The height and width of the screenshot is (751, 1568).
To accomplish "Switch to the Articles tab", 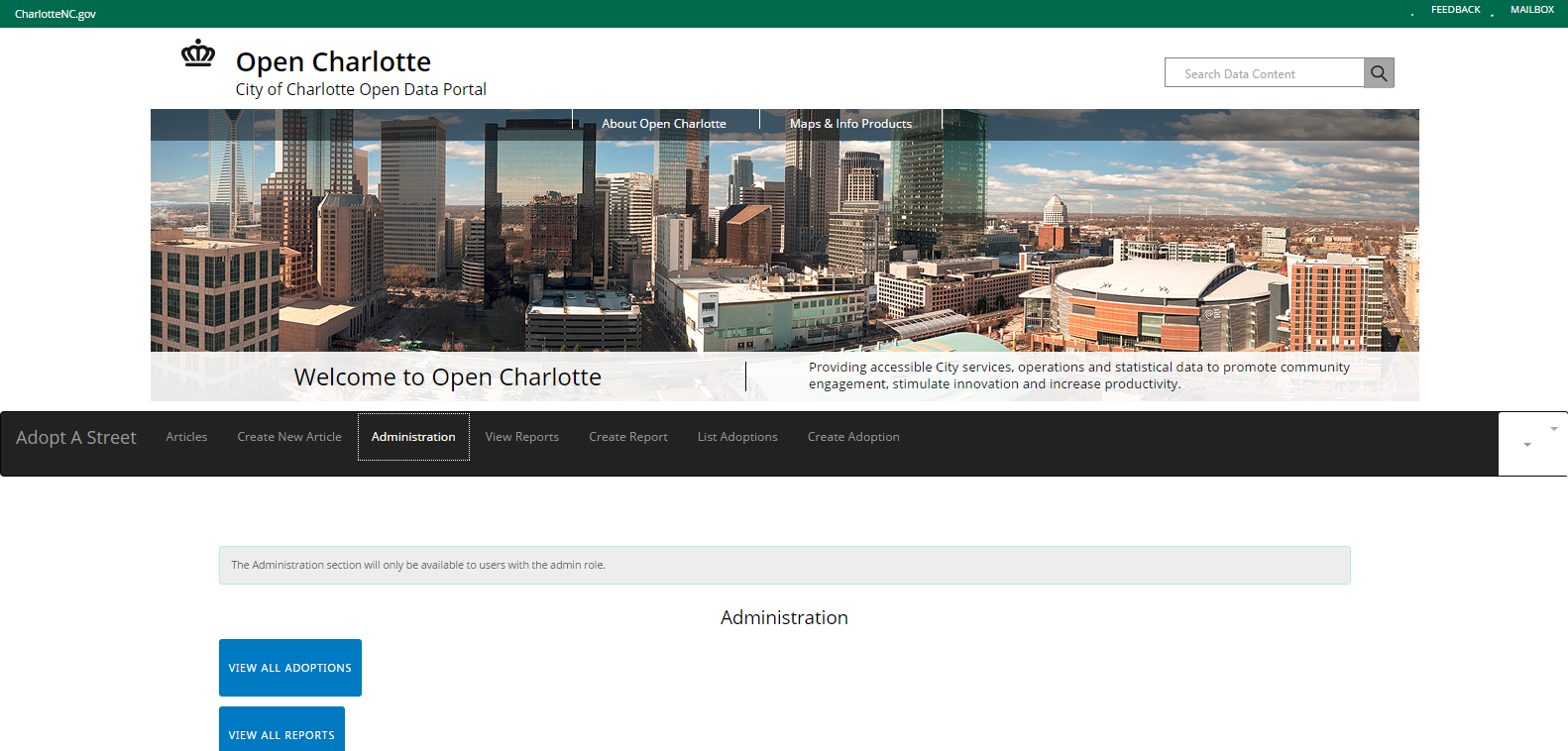I will pos(186,437).
